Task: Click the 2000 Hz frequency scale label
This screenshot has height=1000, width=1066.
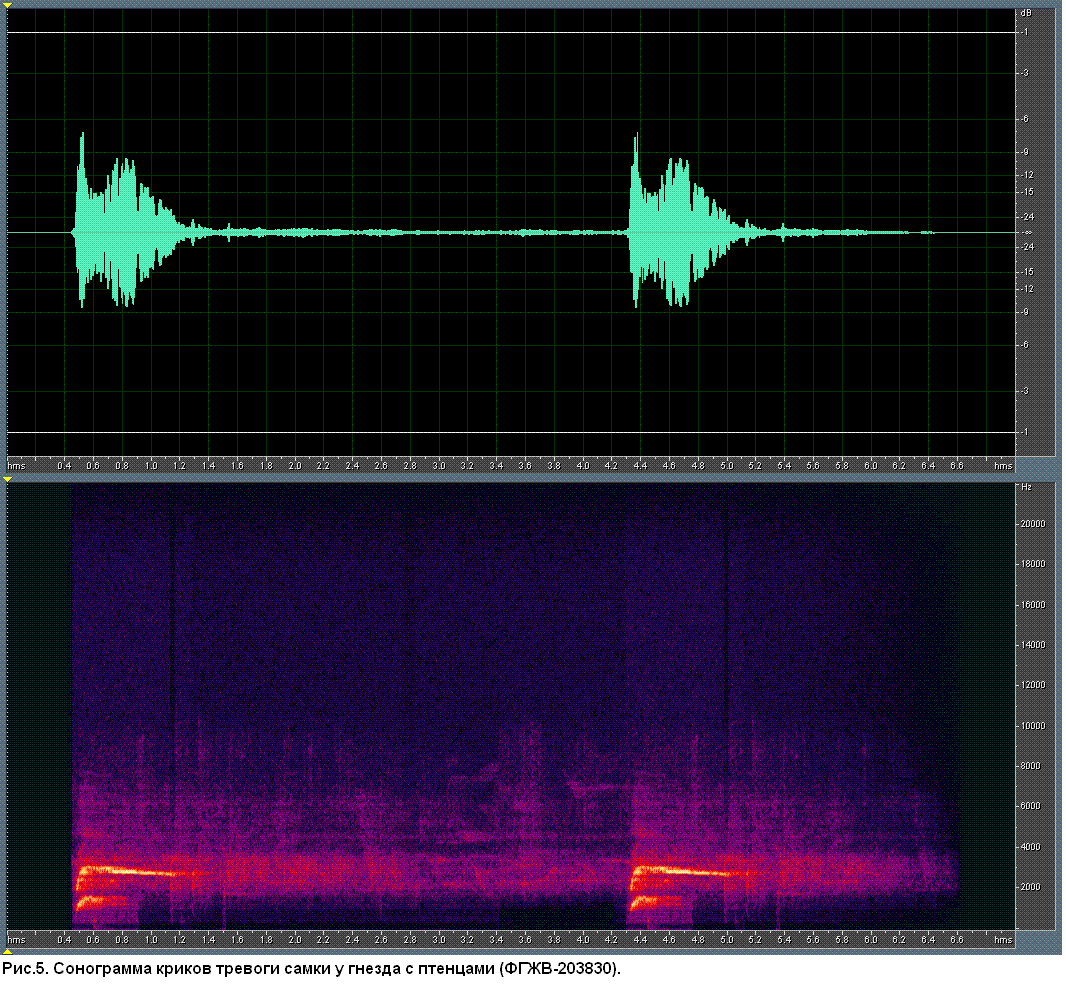Action: pos(1031,886)
